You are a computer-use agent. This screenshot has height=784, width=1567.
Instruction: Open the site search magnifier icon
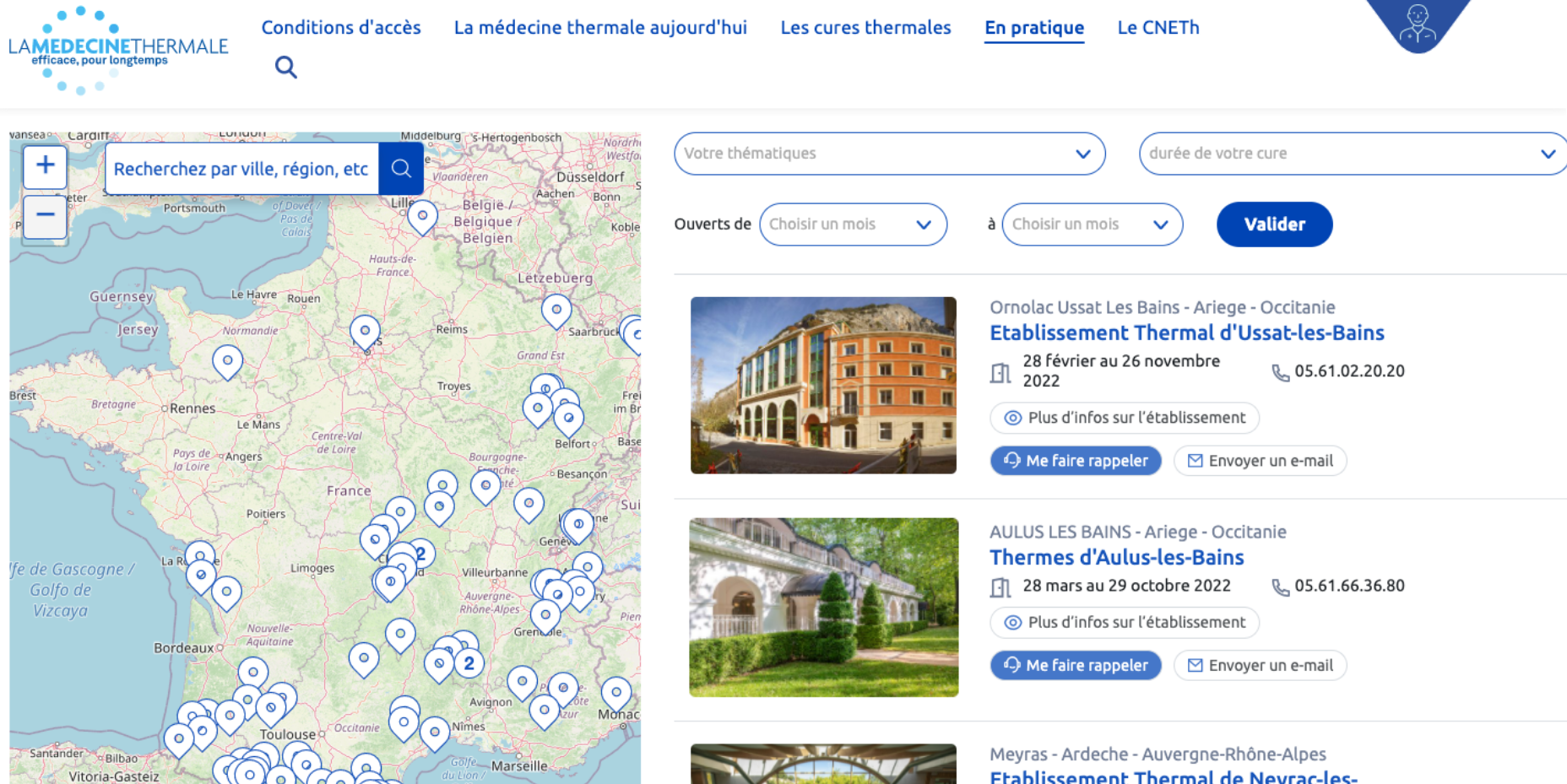286,67
